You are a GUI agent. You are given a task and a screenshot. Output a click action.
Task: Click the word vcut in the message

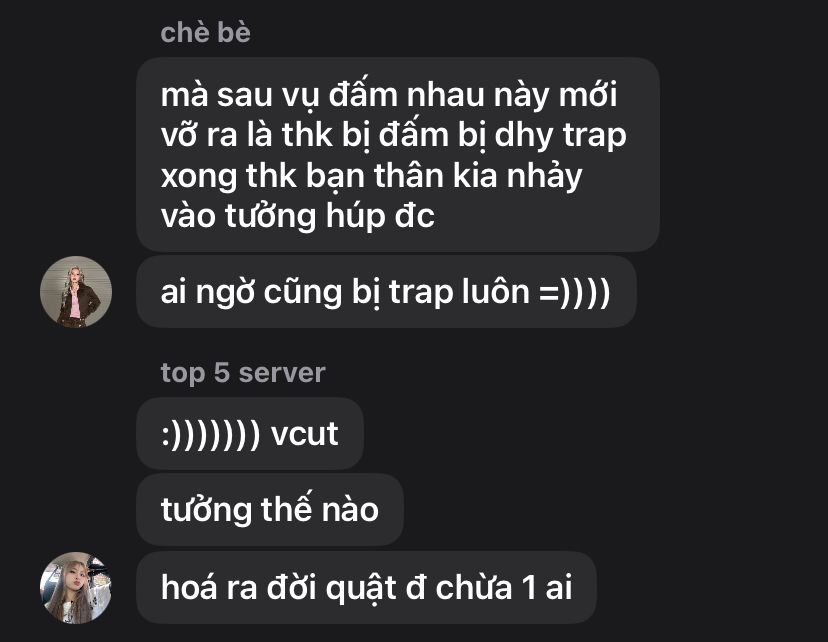click(305, 434)
